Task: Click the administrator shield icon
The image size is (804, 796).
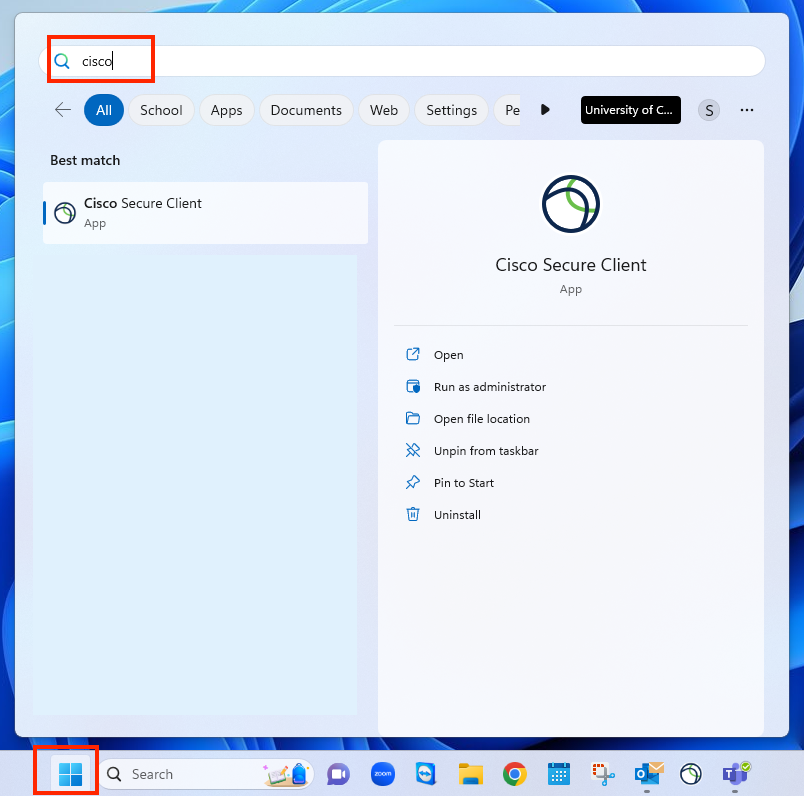Action: point(413,386)
